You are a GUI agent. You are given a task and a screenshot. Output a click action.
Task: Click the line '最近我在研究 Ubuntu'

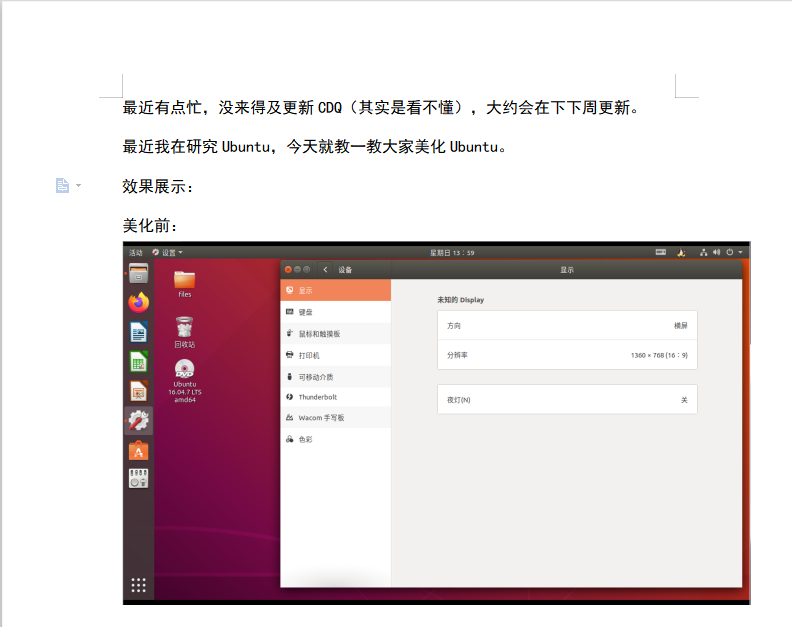(x=314, y=147)
